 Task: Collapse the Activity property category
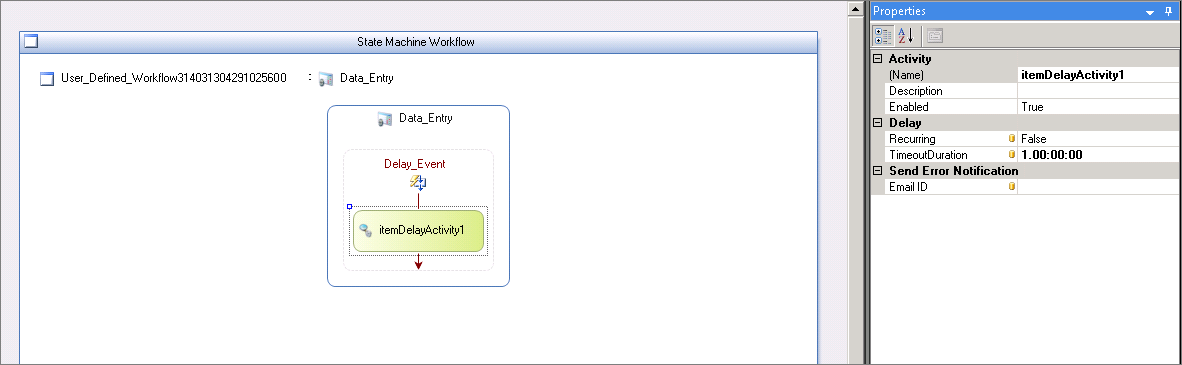(x=877, y=59)
